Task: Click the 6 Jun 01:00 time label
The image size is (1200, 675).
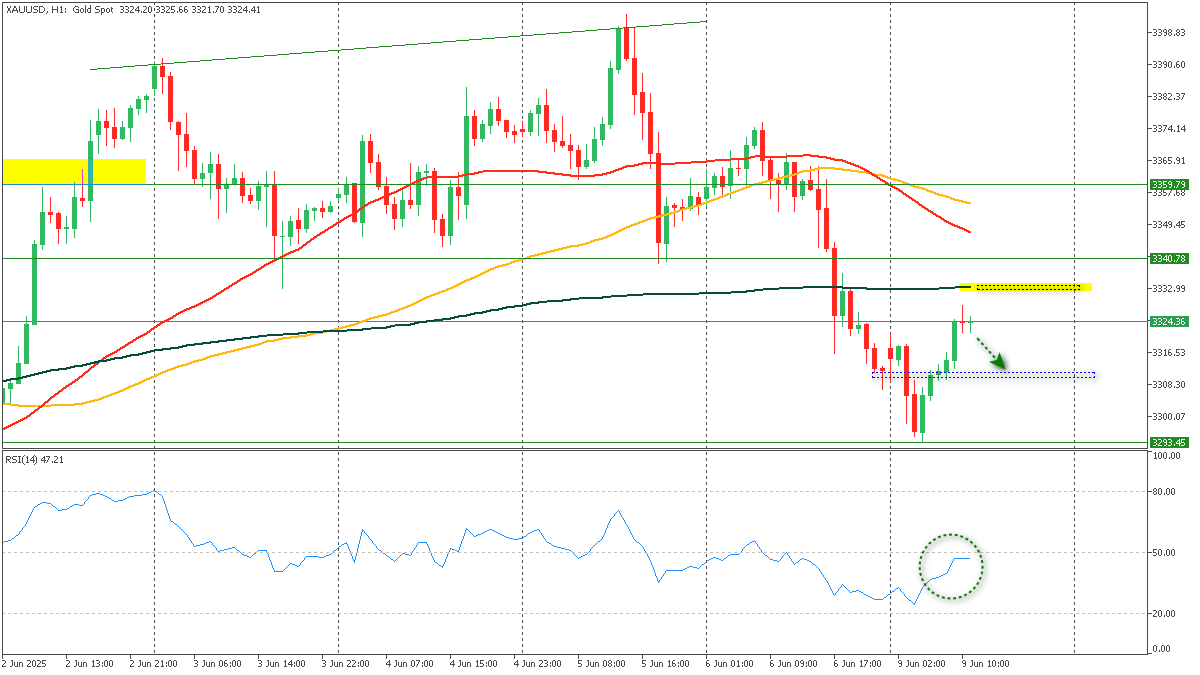Action: (730, 662)
